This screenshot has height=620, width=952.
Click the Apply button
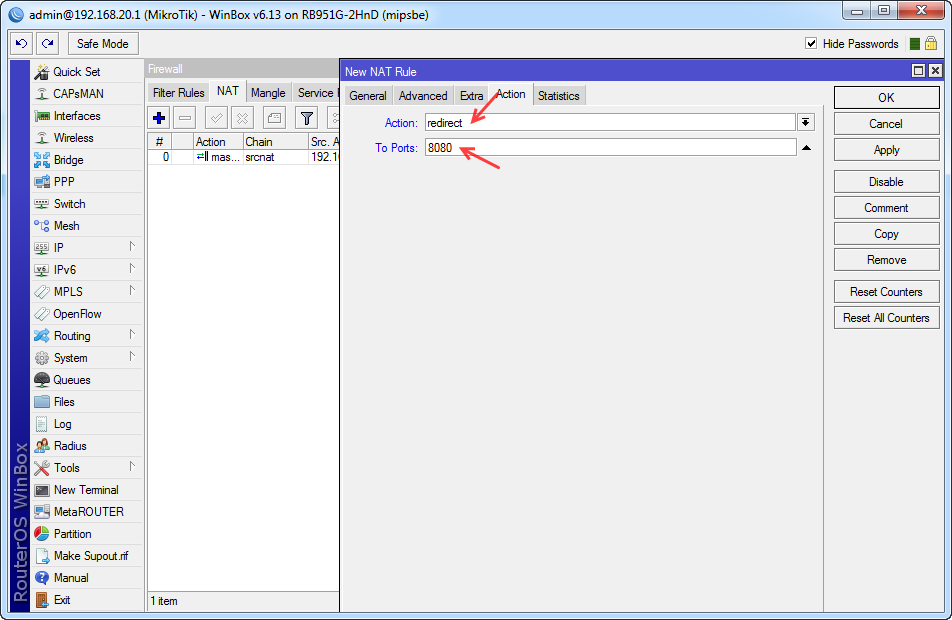[886, 150]
